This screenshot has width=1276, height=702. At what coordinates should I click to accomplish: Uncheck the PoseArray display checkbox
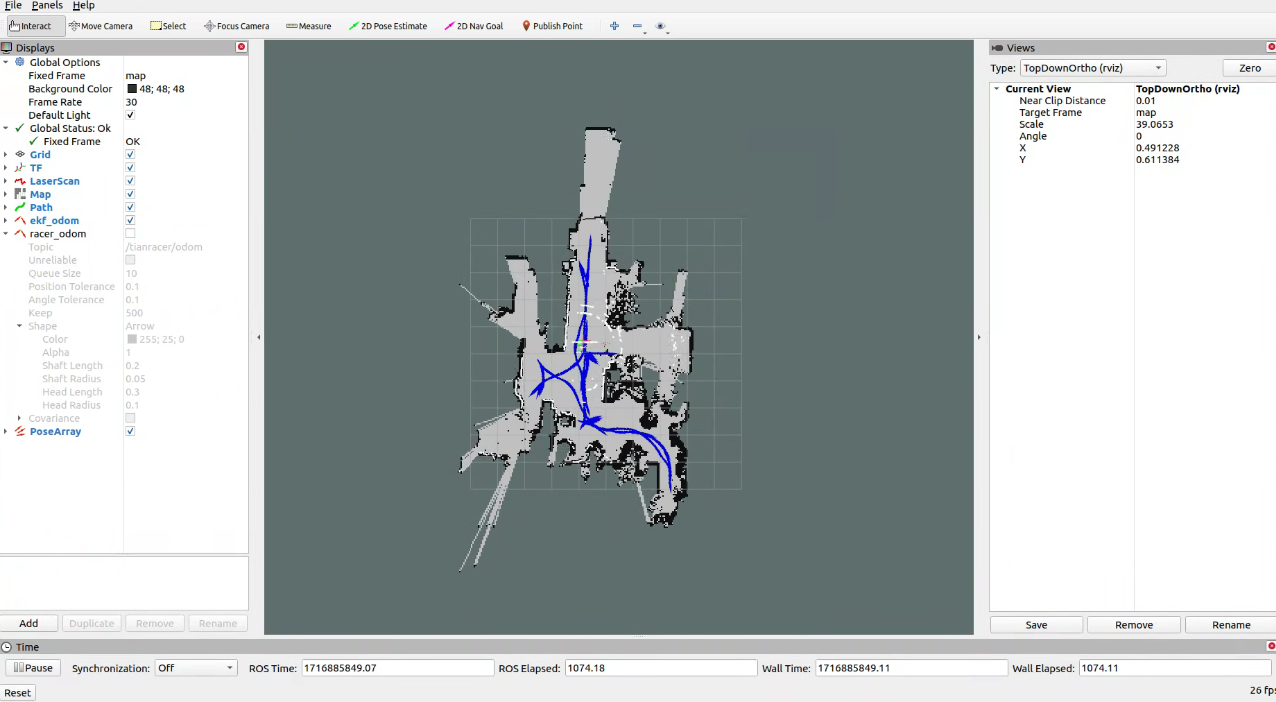coord(130,432)
